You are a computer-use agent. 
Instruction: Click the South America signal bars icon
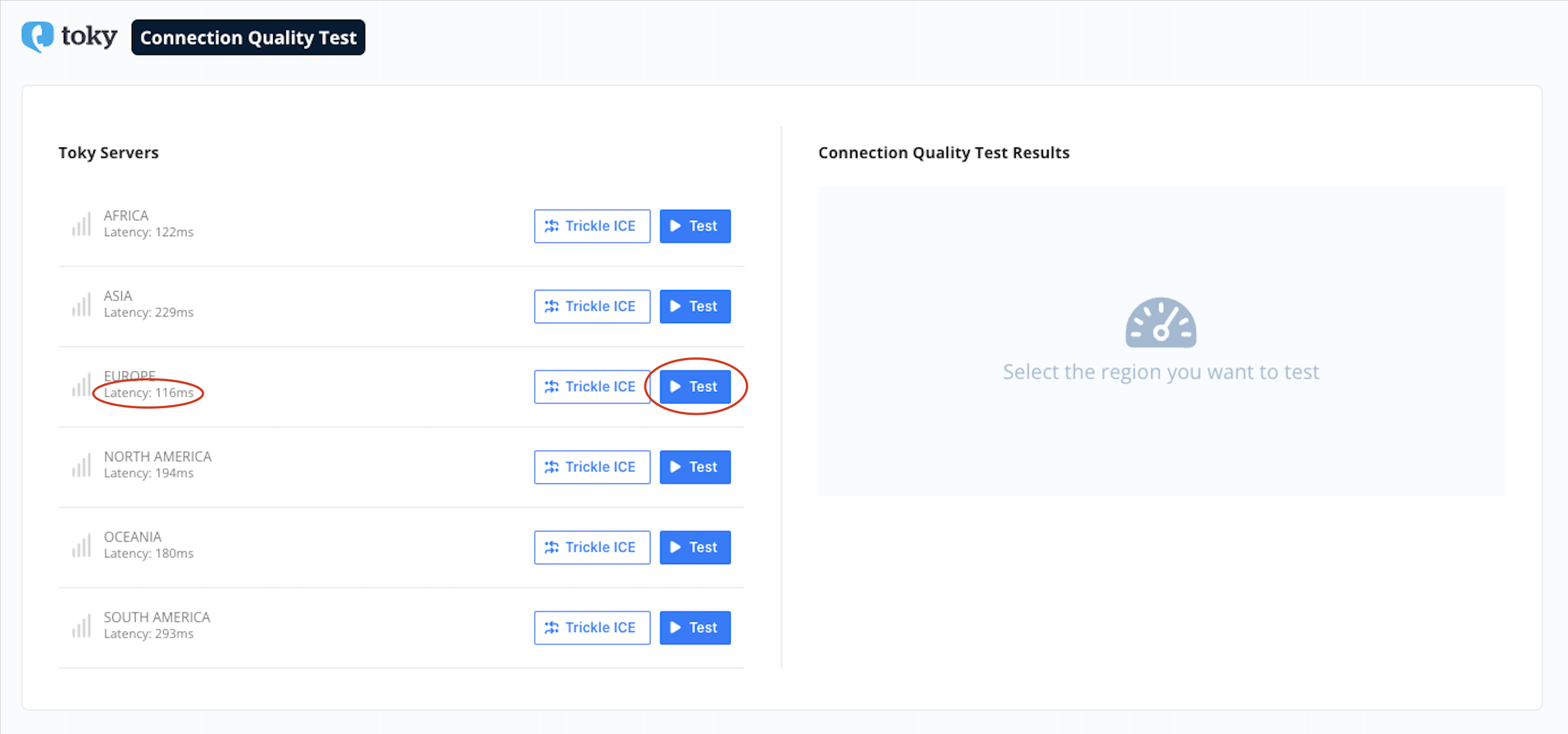point(81,625)
